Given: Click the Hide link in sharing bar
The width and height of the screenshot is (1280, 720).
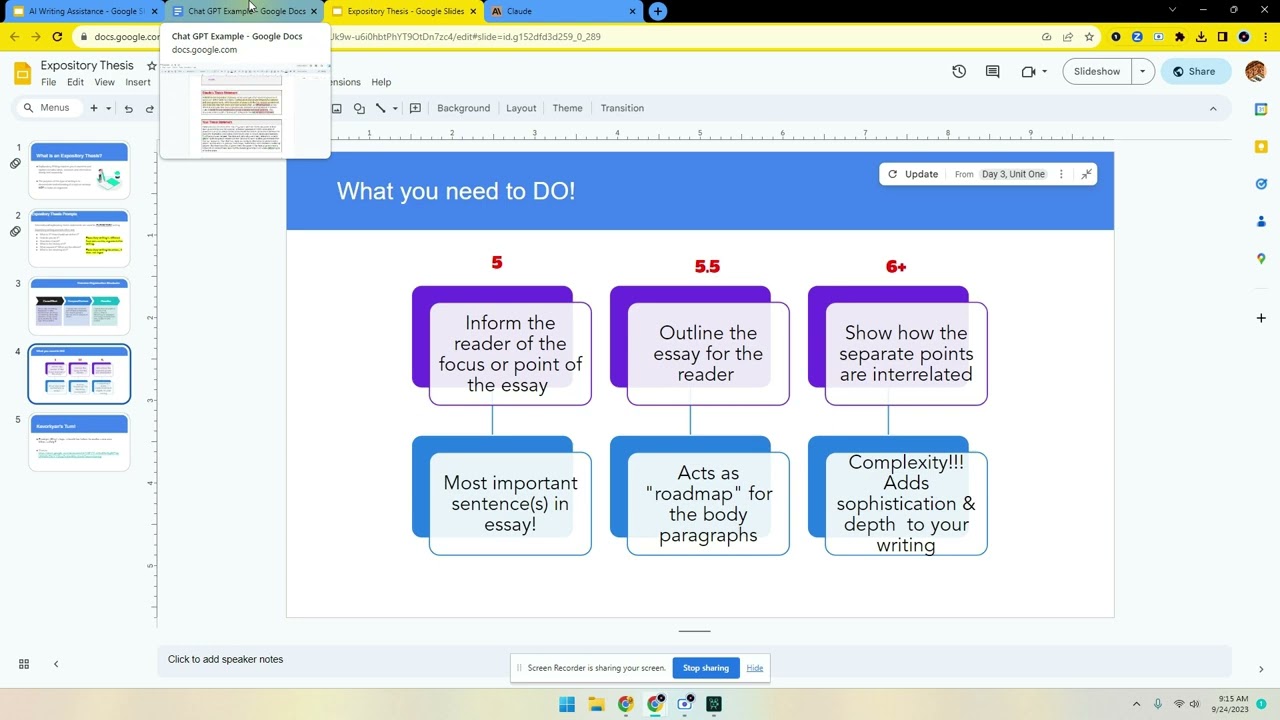Looking at the screenshot, I should (x=755, y=668).
